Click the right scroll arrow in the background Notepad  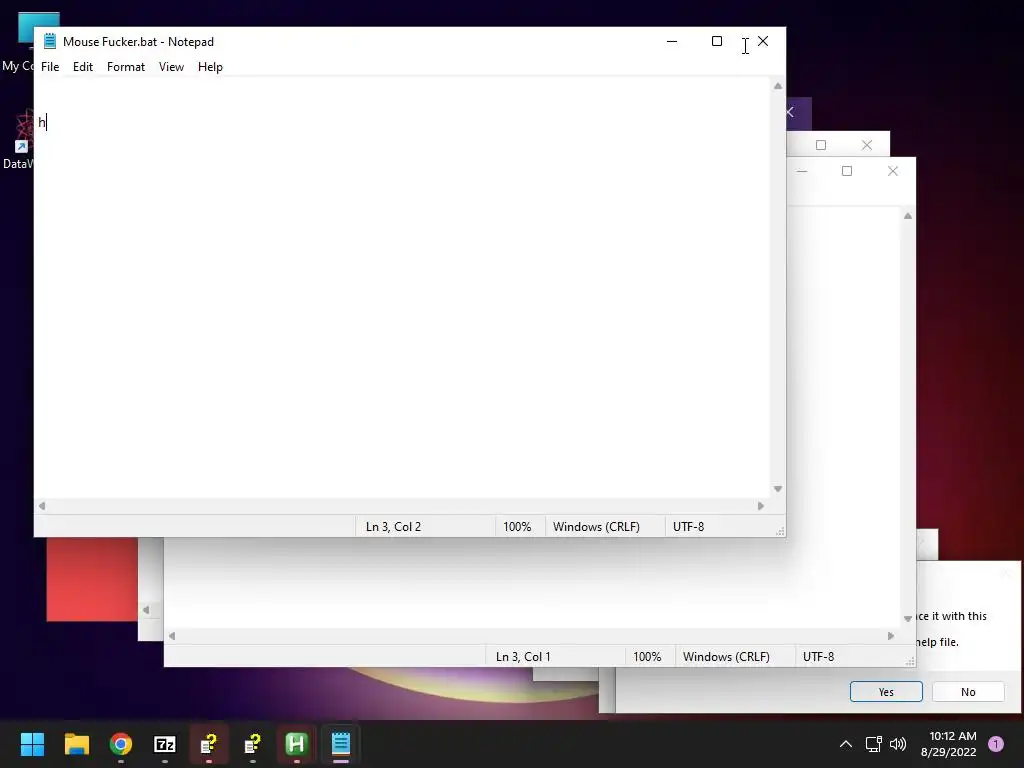[x=891, y=635]
